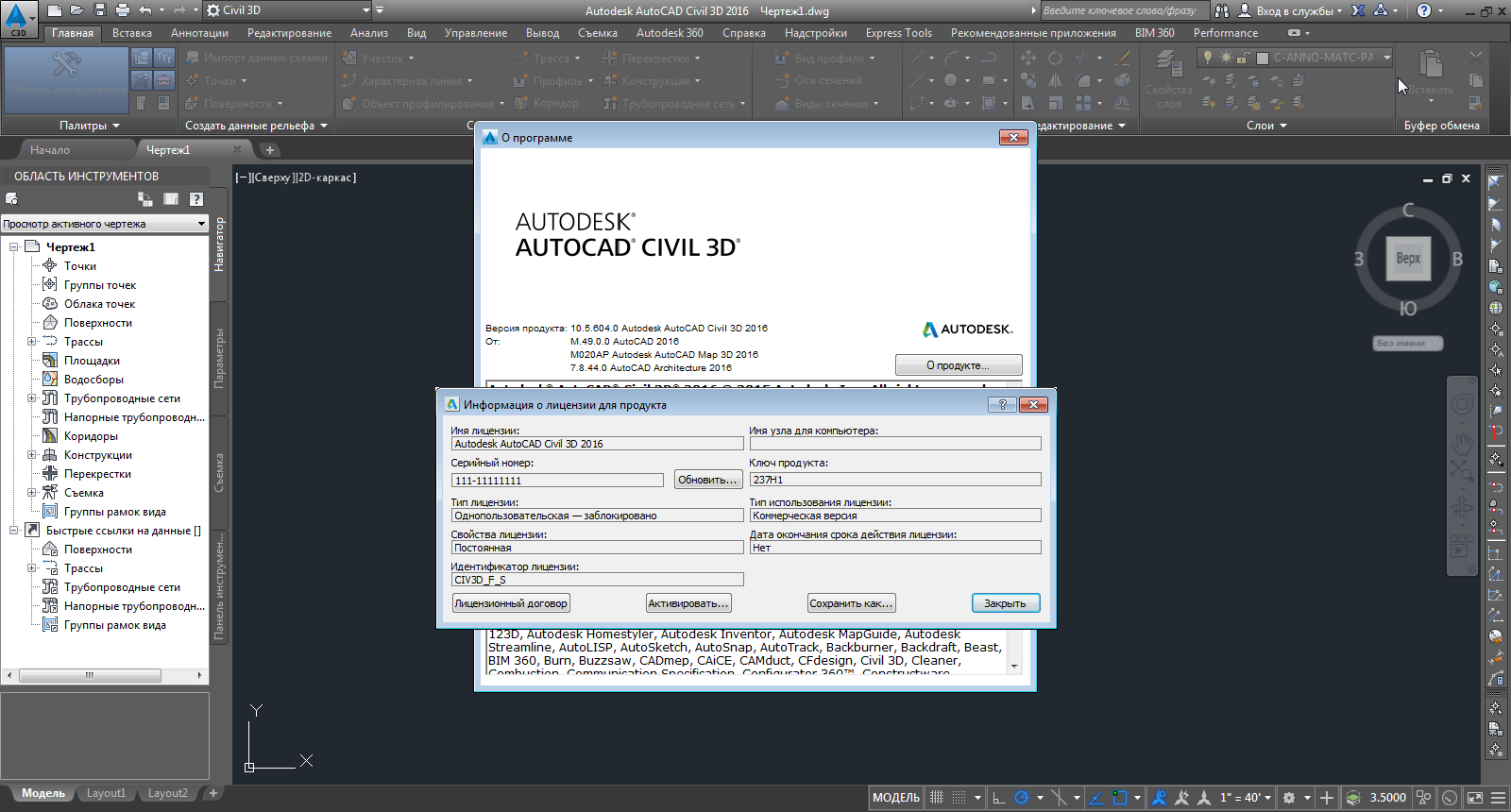Click the Layer Properties icon
This screenshot has width=1511, height=812.
click(1168, 65)
